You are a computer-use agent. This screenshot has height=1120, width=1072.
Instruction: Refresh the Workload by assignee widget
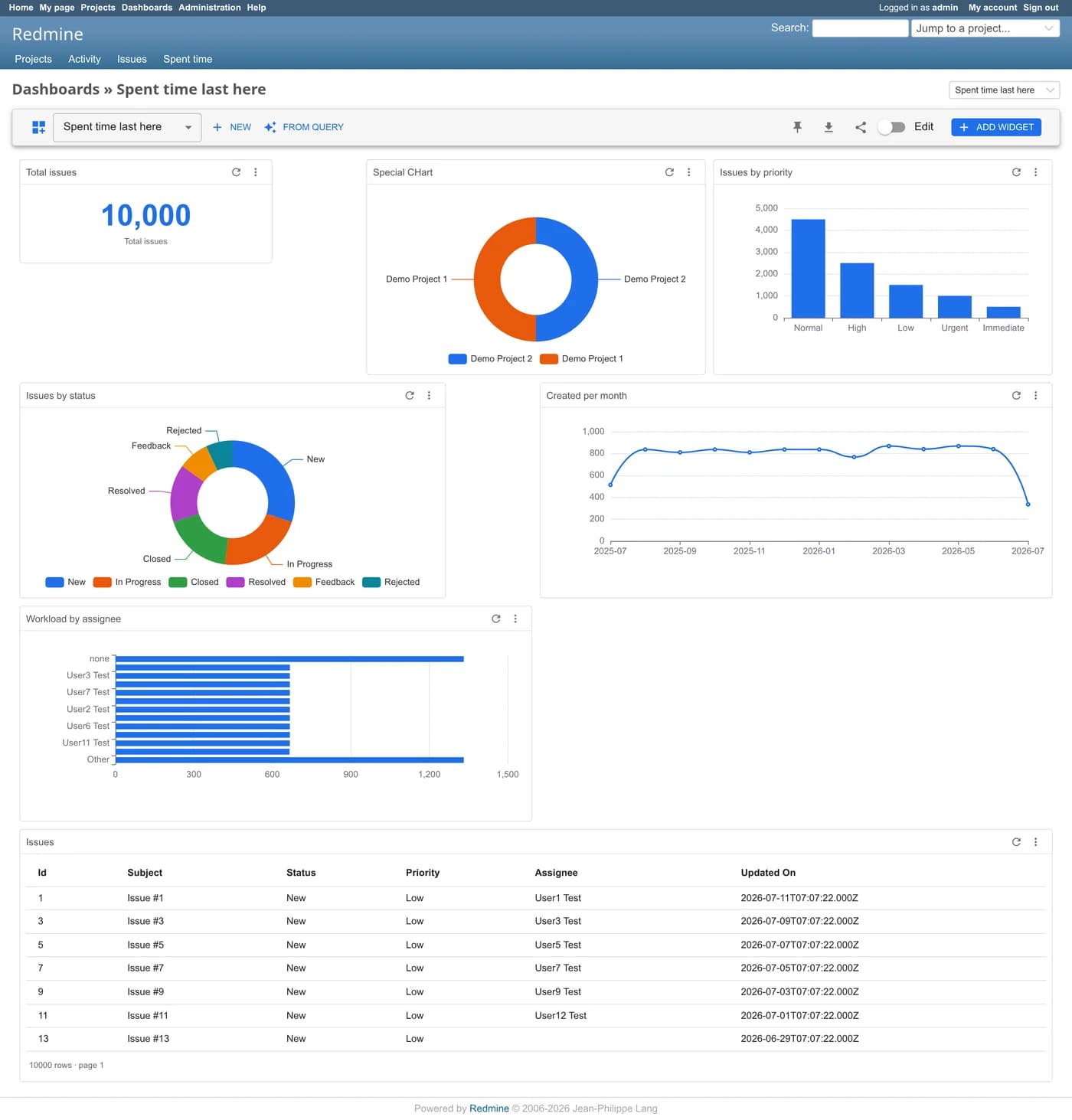point(496,619)
